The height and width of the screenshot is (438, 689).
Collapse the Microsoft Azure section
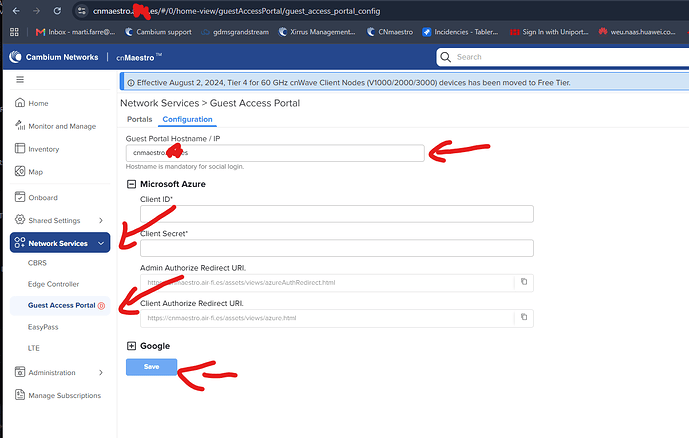131,184
